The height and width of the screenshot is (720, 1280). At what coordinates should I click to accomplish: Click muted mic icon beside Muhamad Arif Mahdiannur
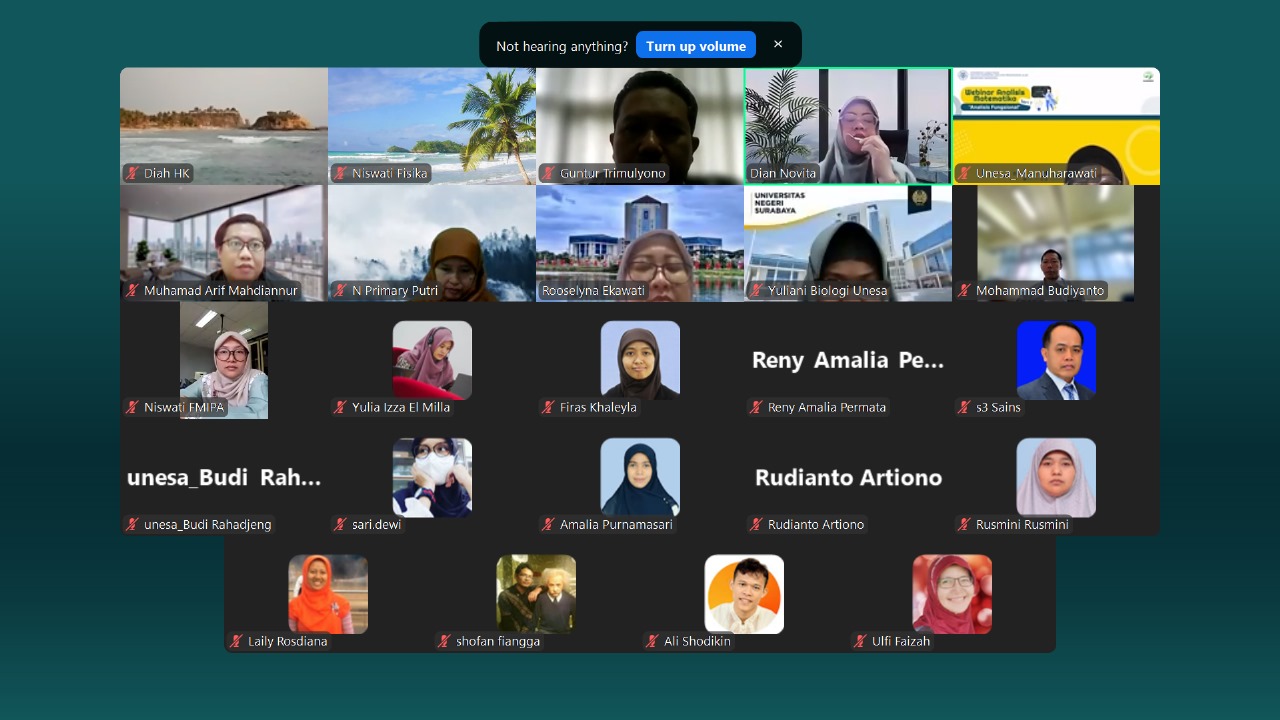131,291
